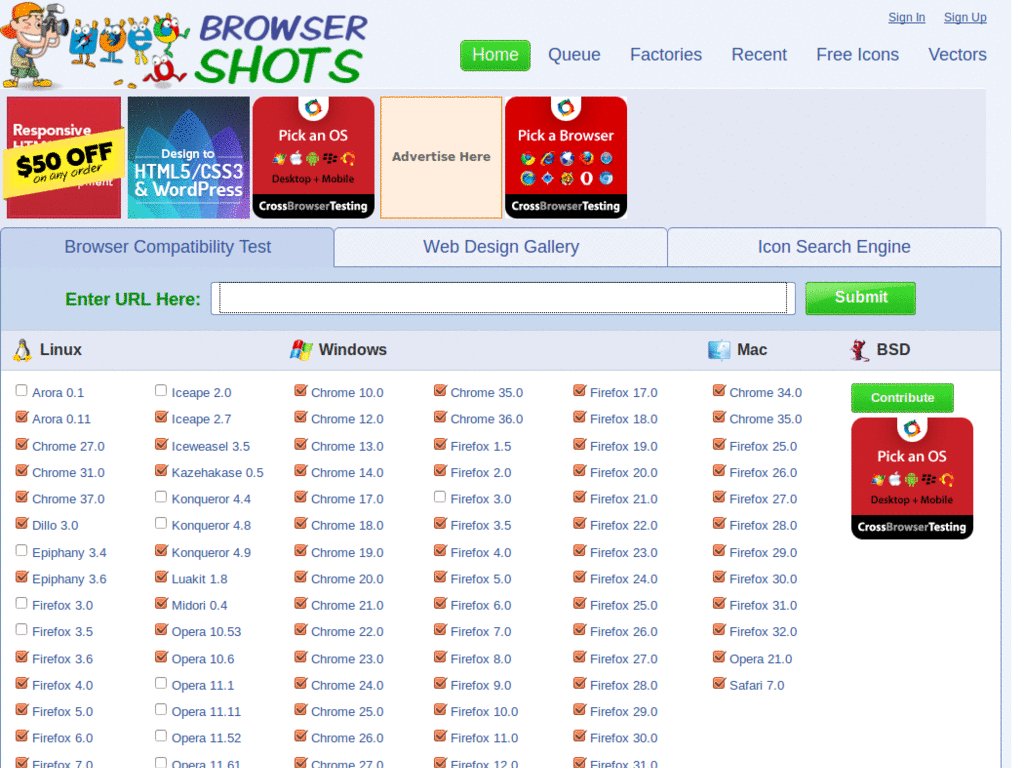
Task: Click the Windows Firefox 10.0 label
Action: 484,712
